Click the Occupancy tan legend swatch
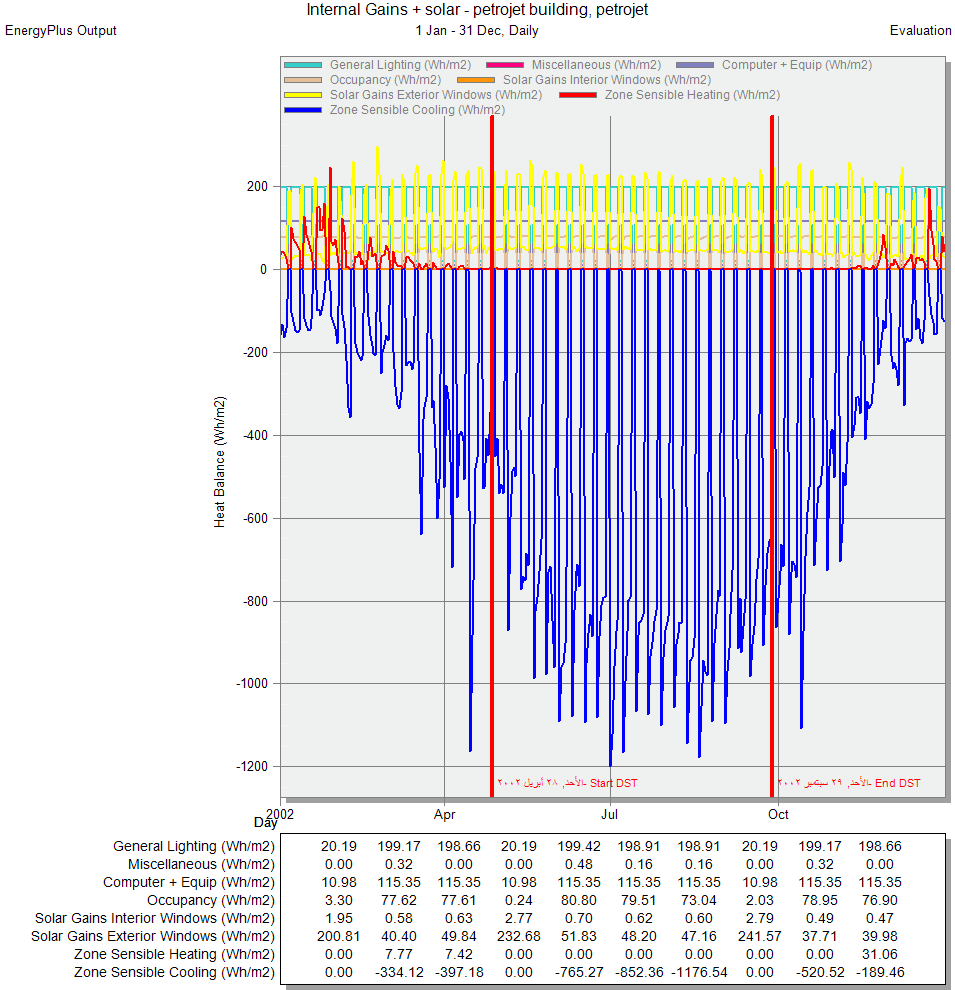The height and width of the screenshot is (990, 955). click(x=304, y=80)
